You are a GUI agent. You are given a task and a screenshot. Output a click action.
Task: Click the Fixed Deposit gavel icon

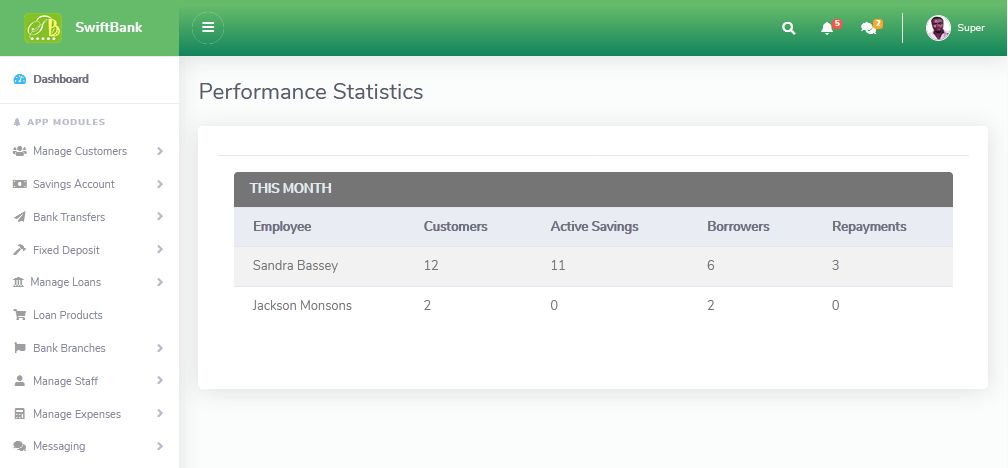pyautogui.click(x=20, y=250)
